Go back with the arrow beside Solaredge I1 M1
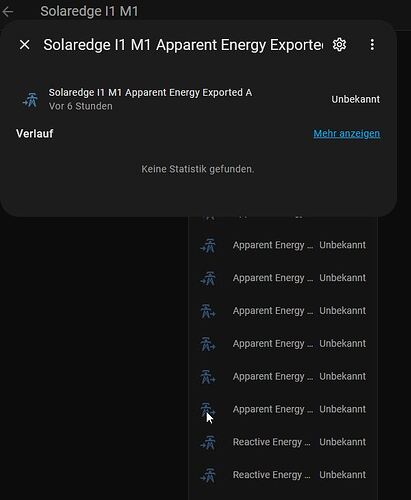The height and width of the screenshot is (500, 411). 8,12
